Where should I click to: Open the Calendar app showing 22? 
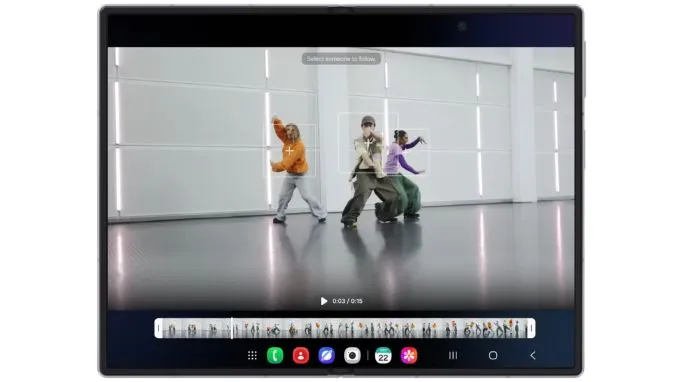pos(383,356)
